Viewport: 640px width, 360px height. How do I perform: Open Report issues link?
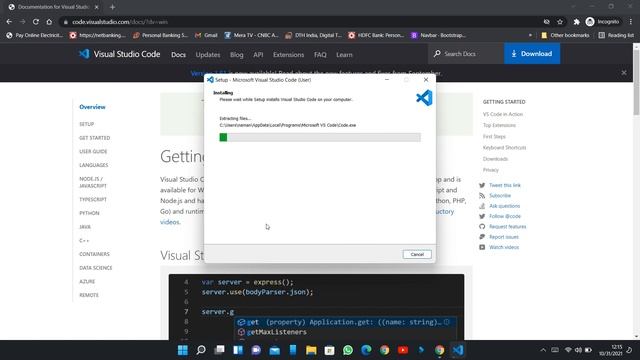click(504, 237)
